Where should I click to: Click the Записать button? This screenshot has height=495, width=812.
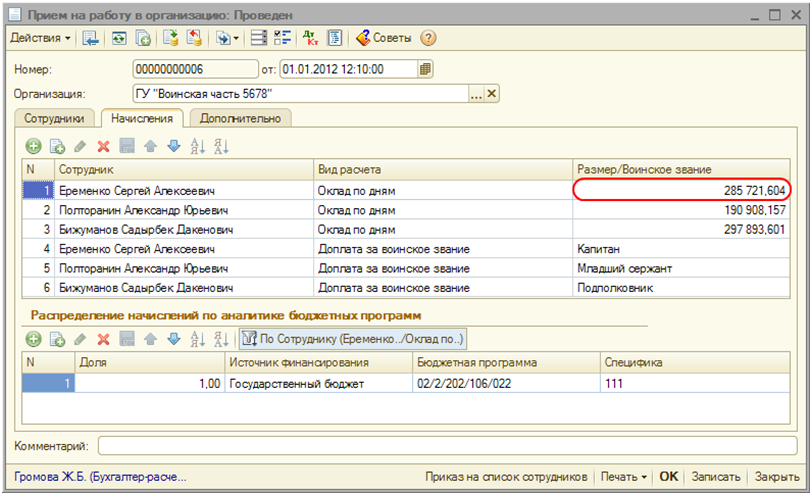pos(714,477)
